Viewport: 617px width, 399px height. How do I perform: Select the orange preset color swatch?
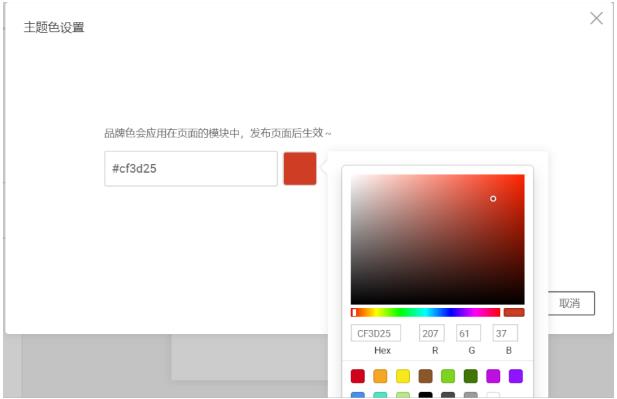pyautogui.click(x=380, y=376)
